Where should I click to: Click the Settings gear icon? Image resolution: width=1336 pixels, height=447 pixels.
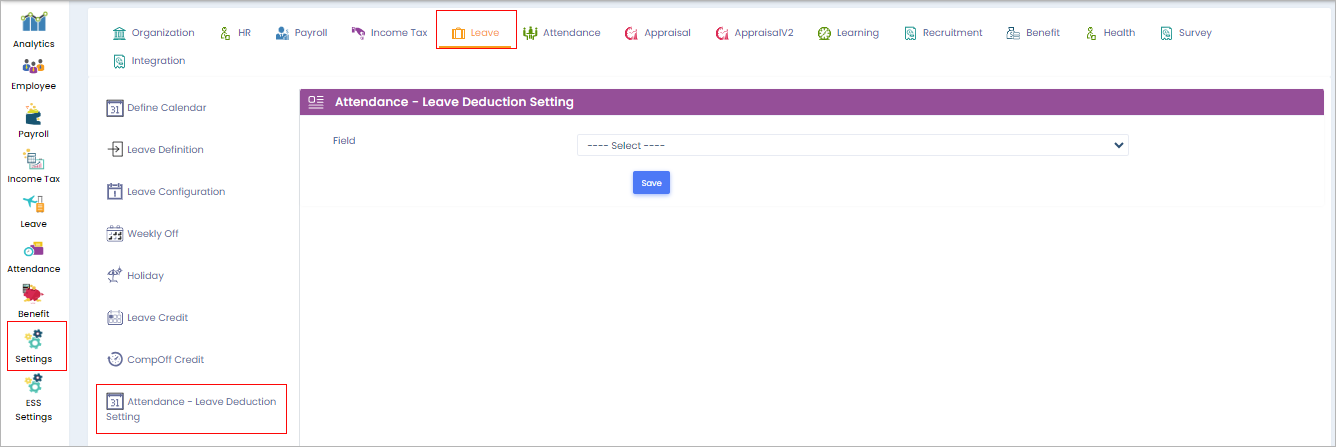[x=34, y=340]
